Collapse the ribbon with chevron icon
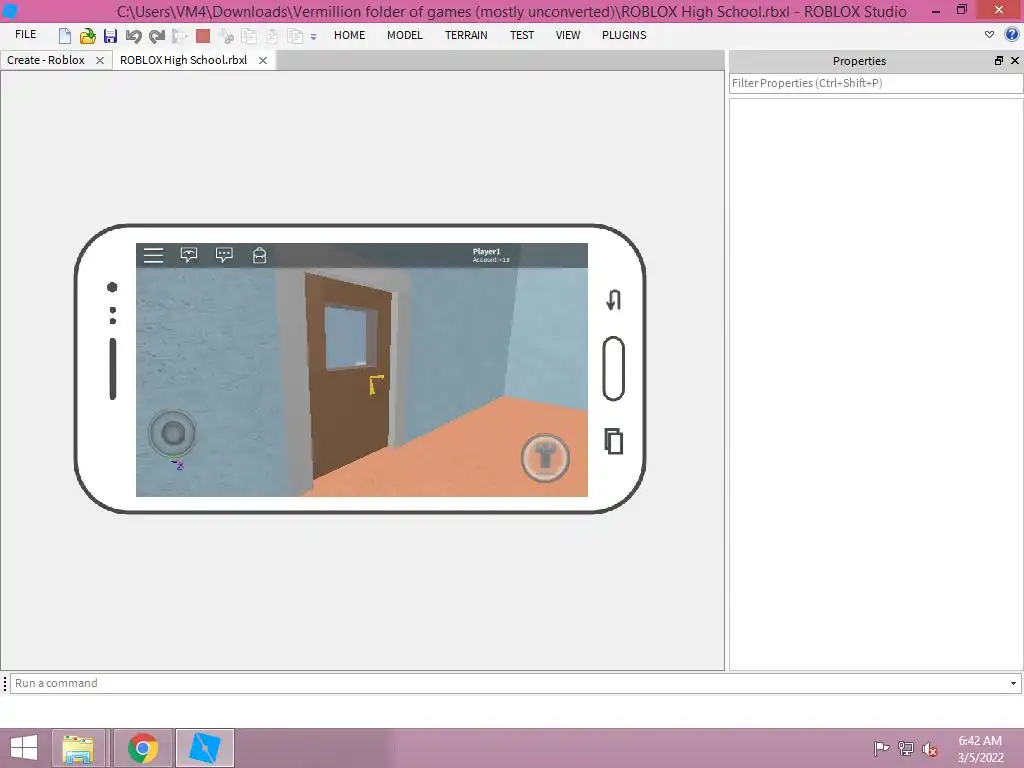1024x768 pixels. pyautogui.click(x=989, y=35)
